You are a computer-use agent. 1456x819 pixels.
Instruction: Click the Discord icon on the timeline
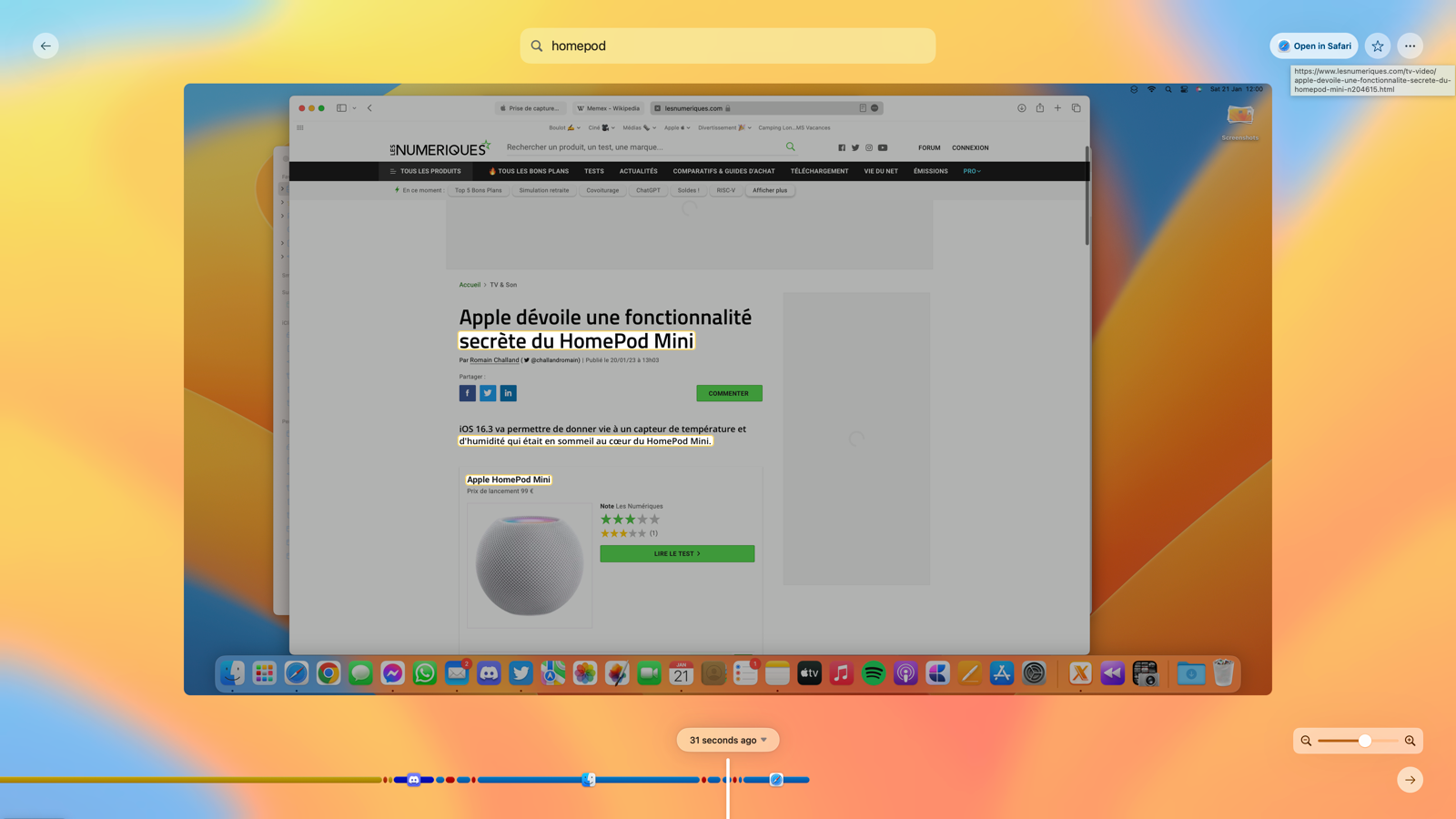[x=414, y=780]
